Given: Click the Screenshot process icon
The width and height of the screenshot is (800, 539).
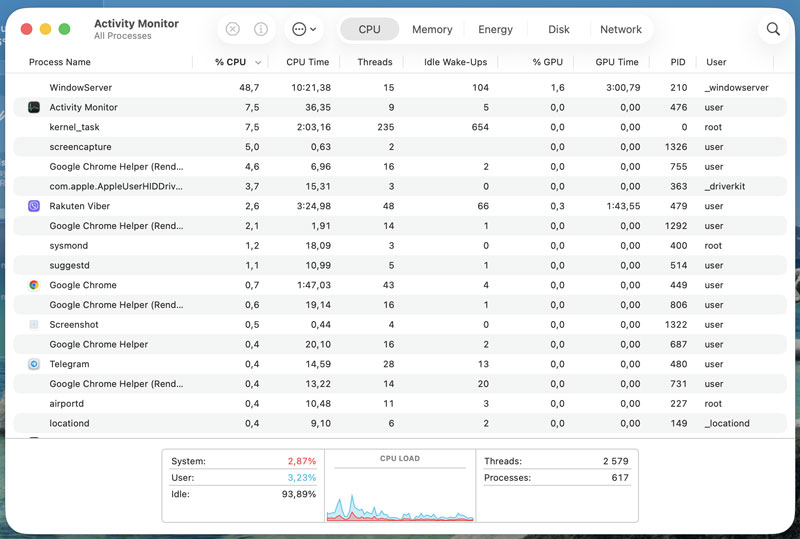Looking at the screenshot, I should click(x=34, y=325).
